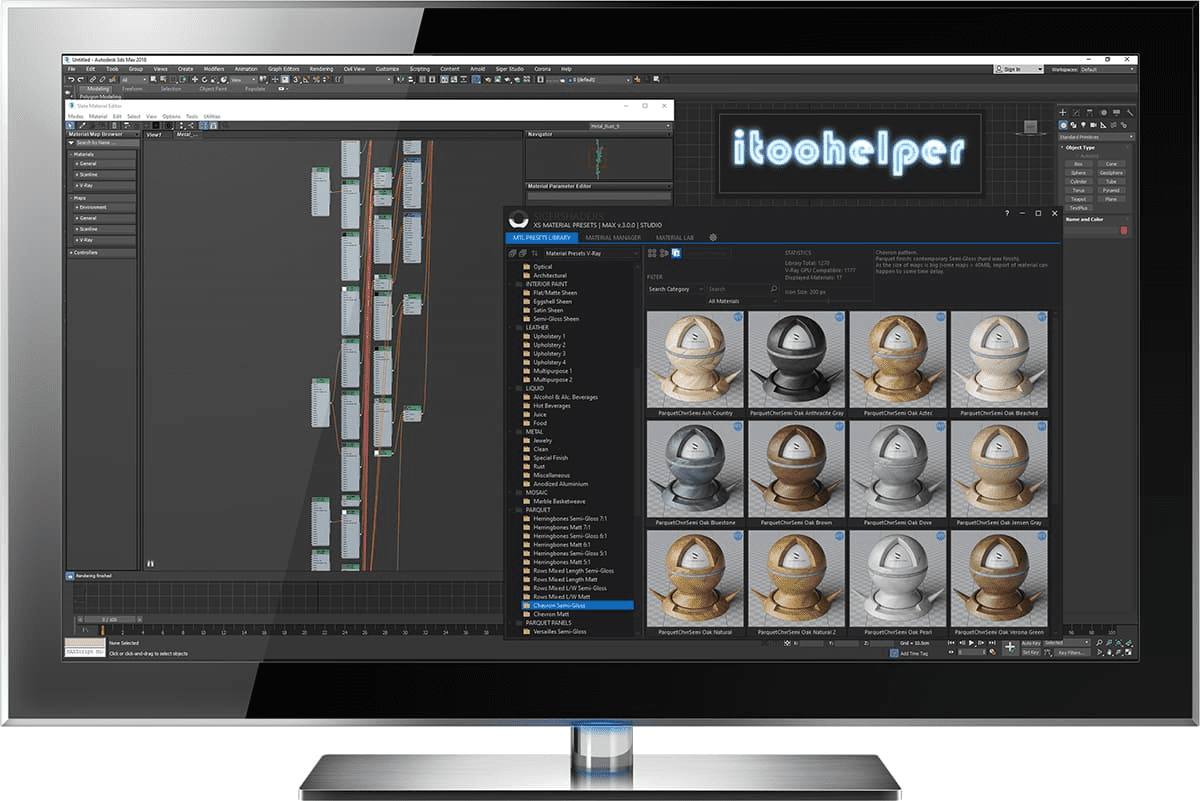
Task: Select the Cameras category icon
Action: 1093,125
